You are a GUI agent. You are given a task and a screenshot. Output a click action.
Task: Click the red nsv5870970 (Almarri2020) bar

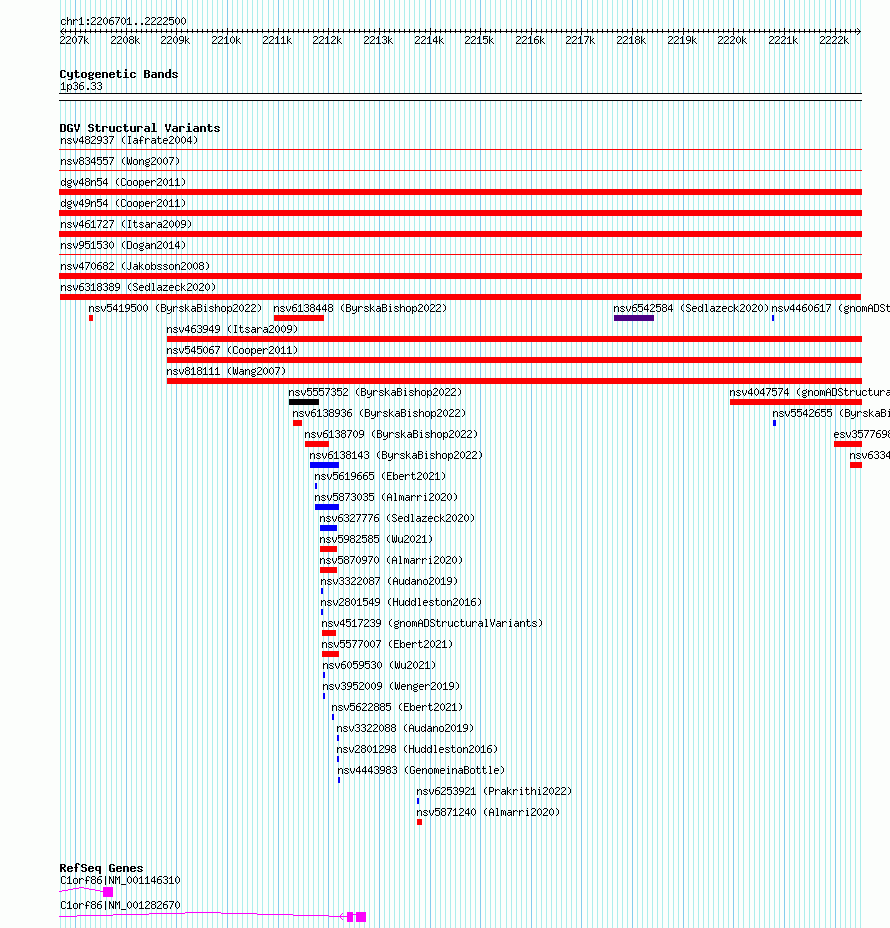click(328, 571)
